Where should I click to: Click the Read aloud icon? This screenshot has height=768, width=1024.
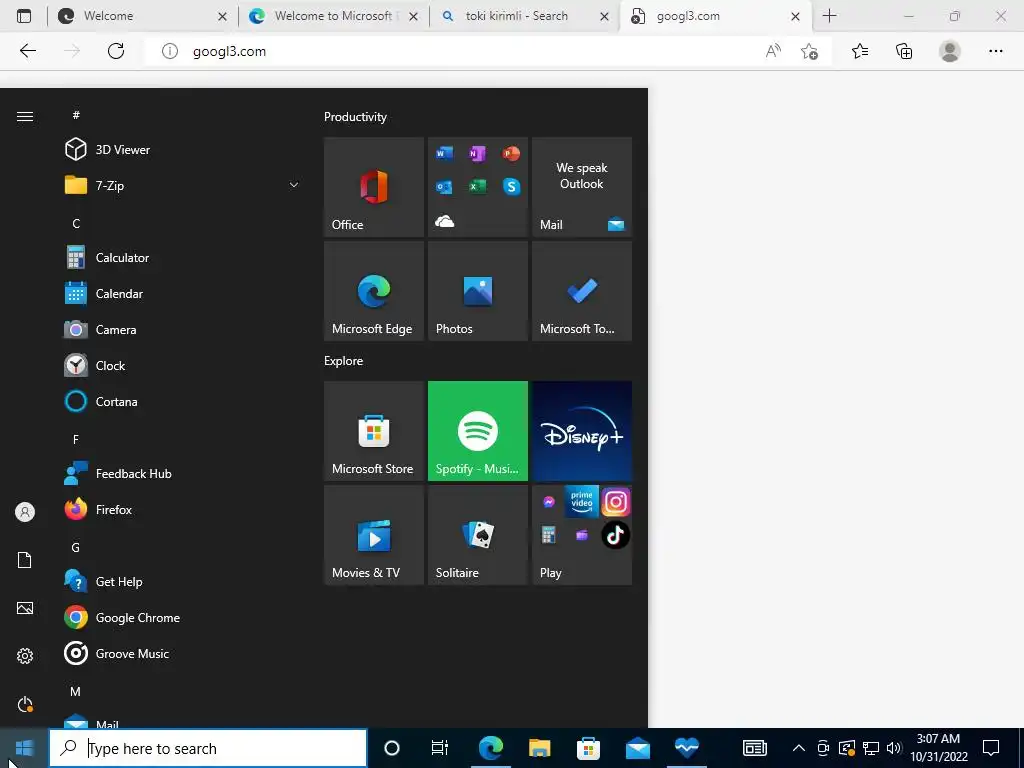click(773, 51)
